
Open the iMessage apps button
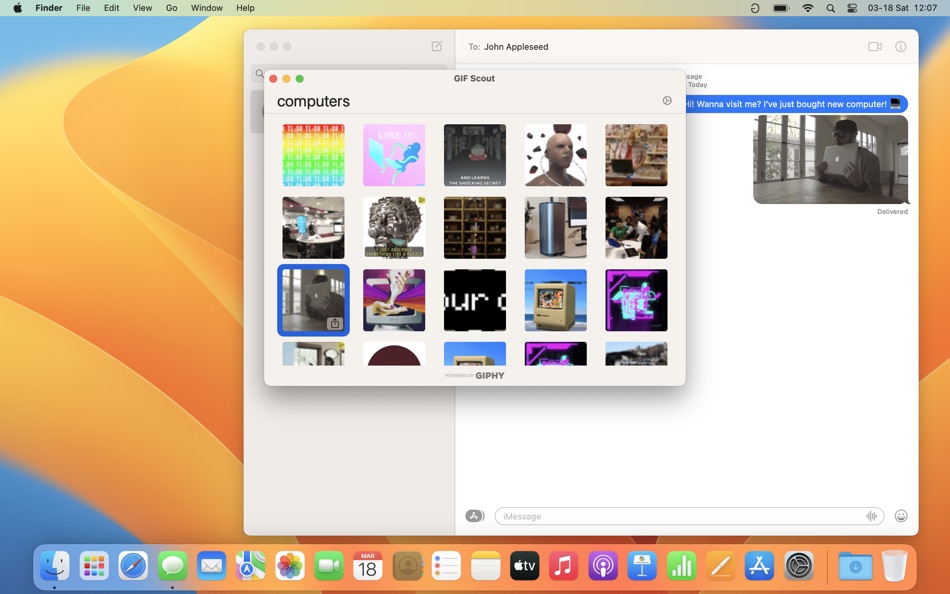coord(475,516)
